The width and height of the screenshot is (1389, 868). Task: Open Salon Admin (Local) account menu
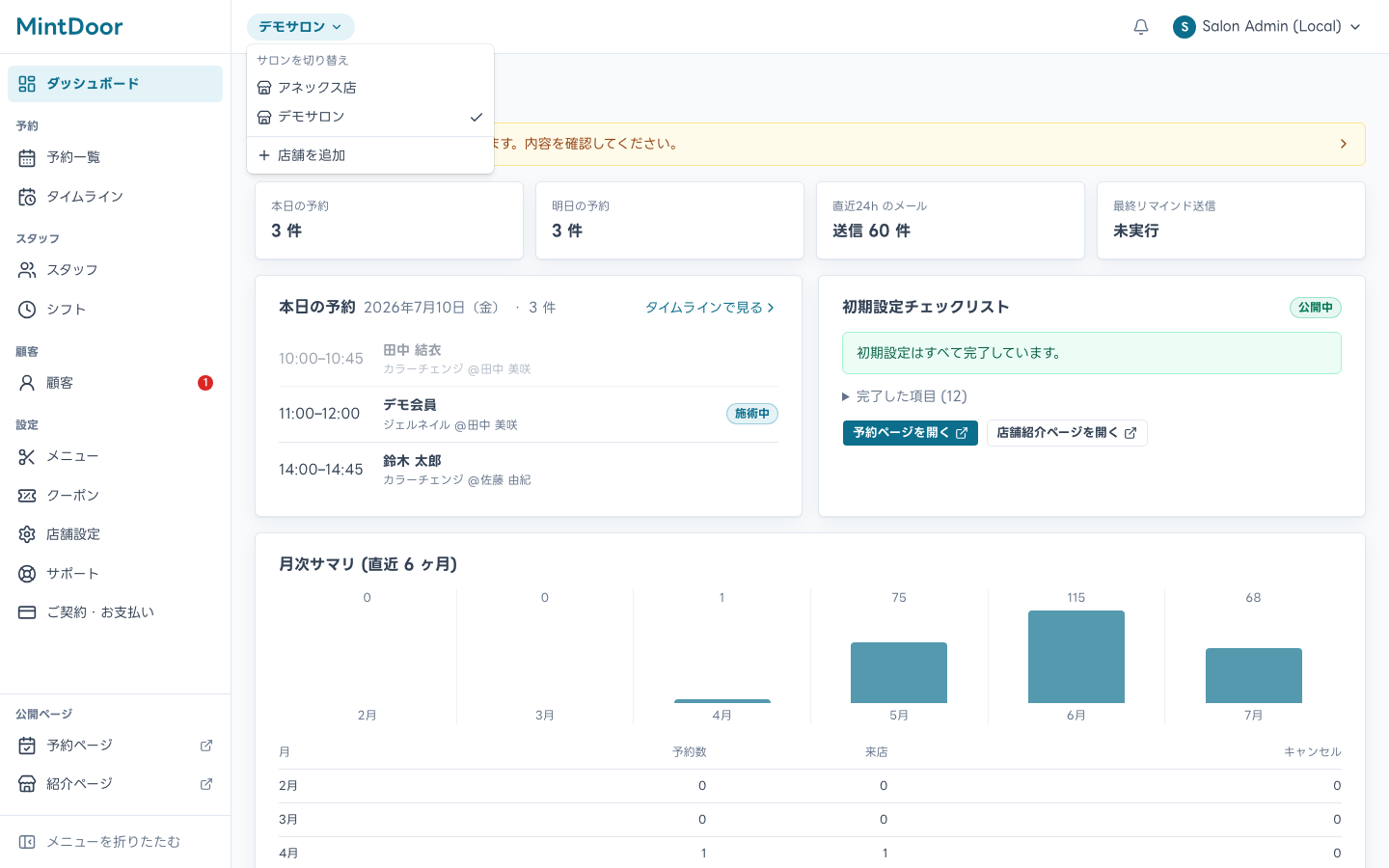click(1266, 27)
